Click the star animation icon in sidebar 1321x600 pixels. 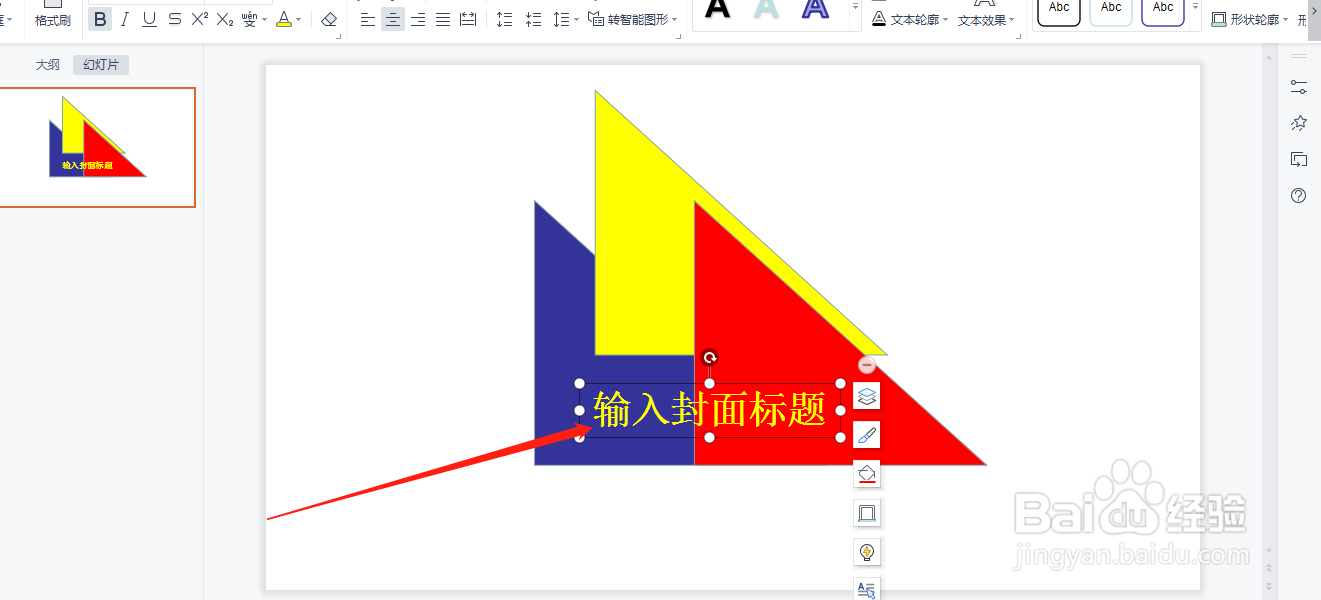click(1299, 123)
